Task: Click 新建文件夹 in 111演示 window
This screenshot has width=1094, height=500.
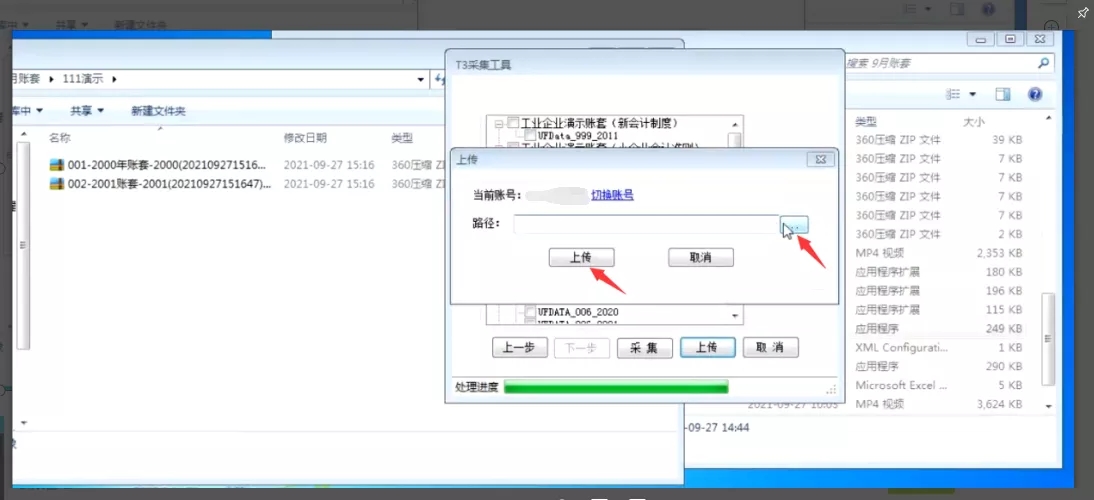Action: click(x=158, y=110)
